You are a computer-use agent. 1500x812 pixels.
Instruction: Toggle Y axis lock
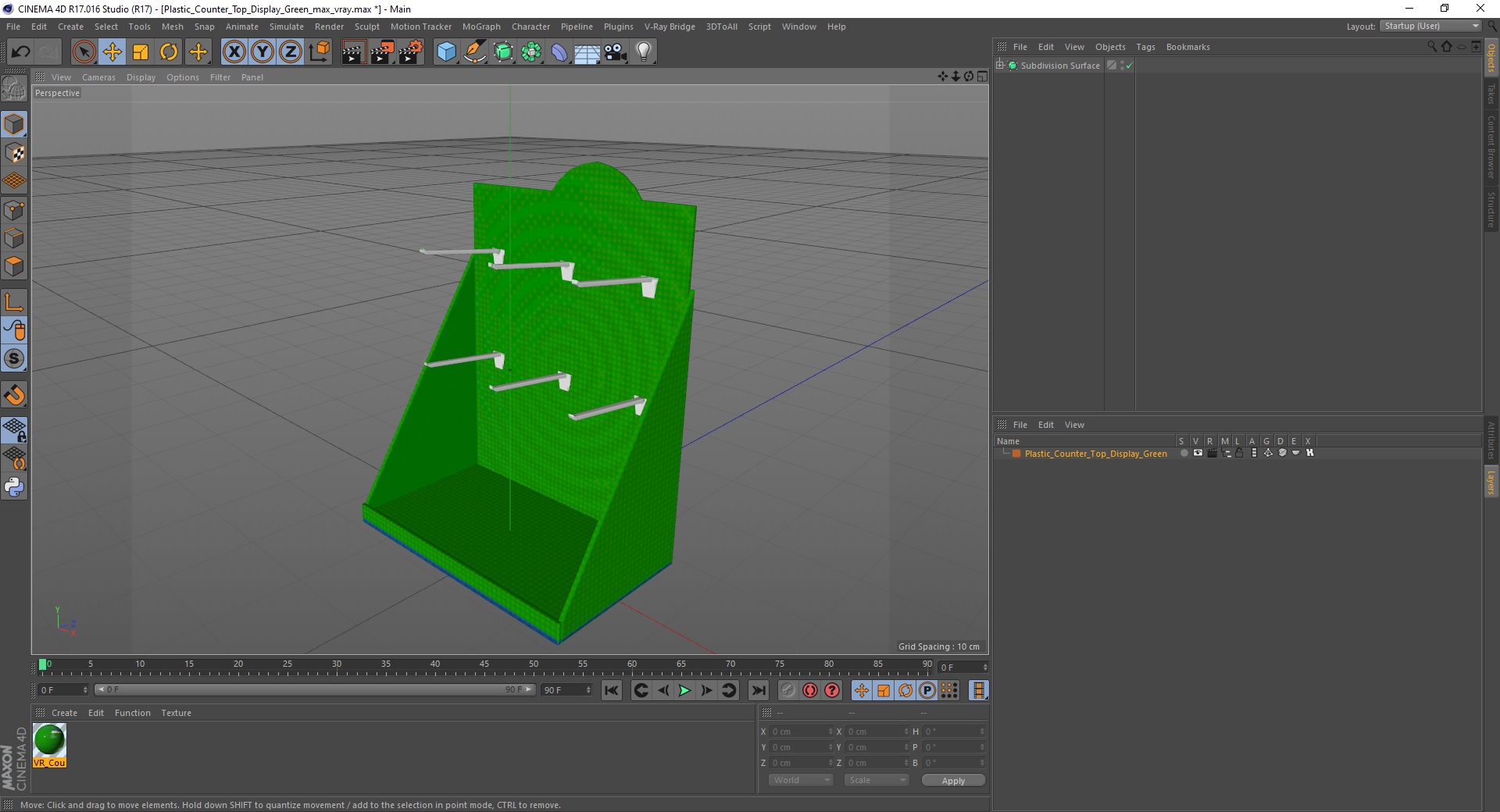click(x=262, y=52)
